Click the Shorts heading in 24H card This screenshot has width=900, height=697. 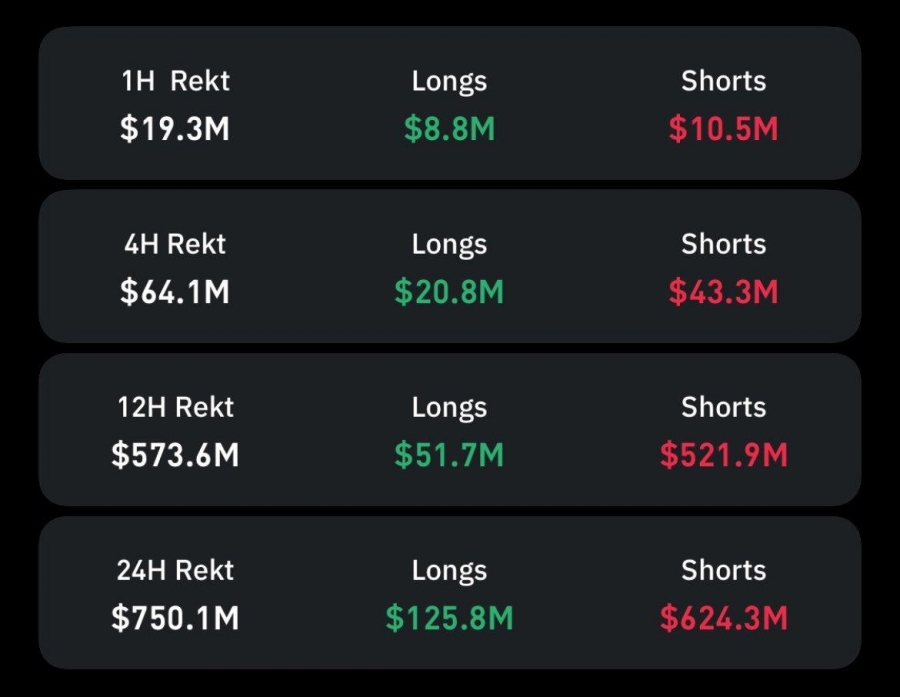[x=724, y=570]
